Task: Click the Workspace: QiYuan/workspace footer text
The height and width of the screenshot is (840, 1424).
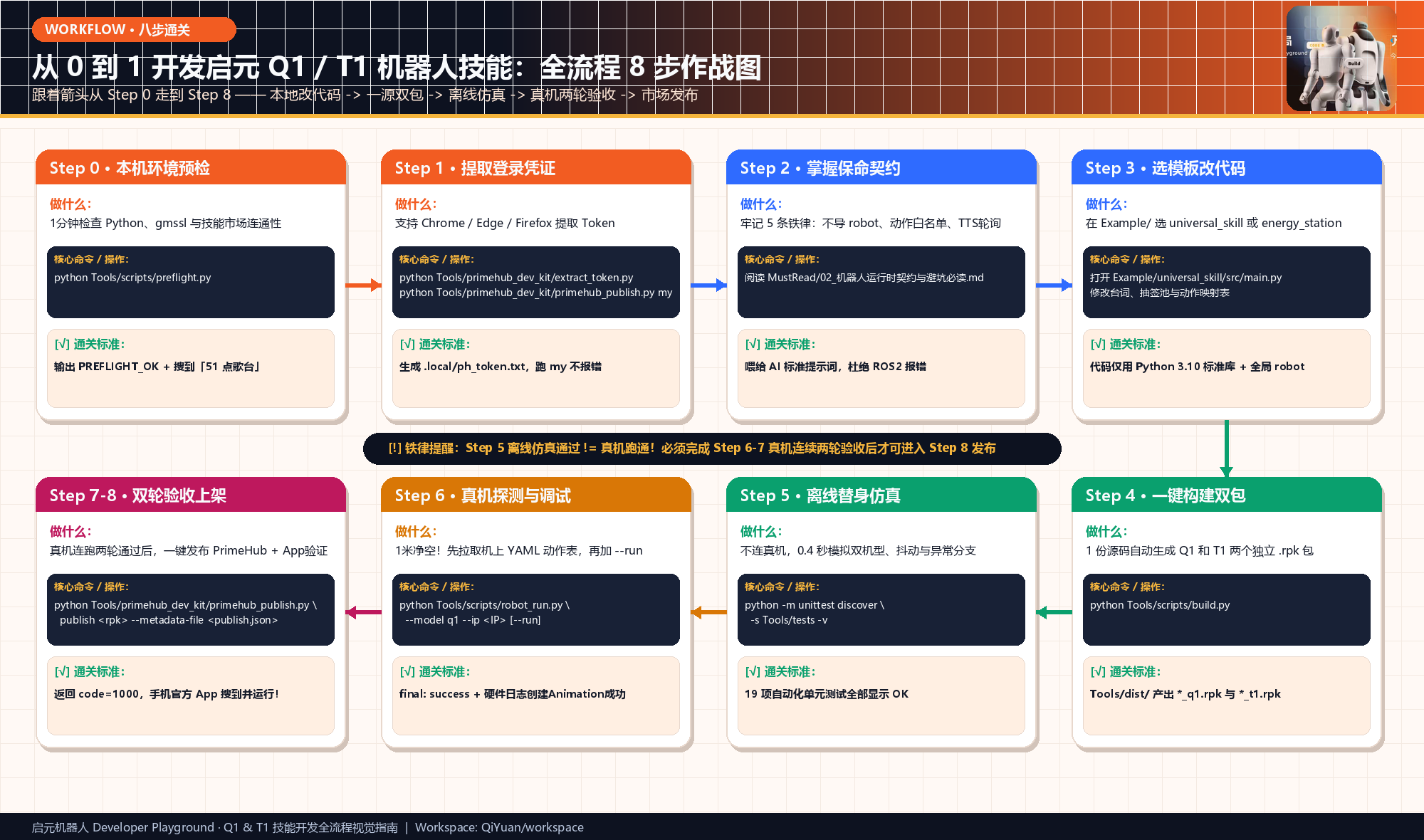Action: pyautogui.click(x=499, y=827)
